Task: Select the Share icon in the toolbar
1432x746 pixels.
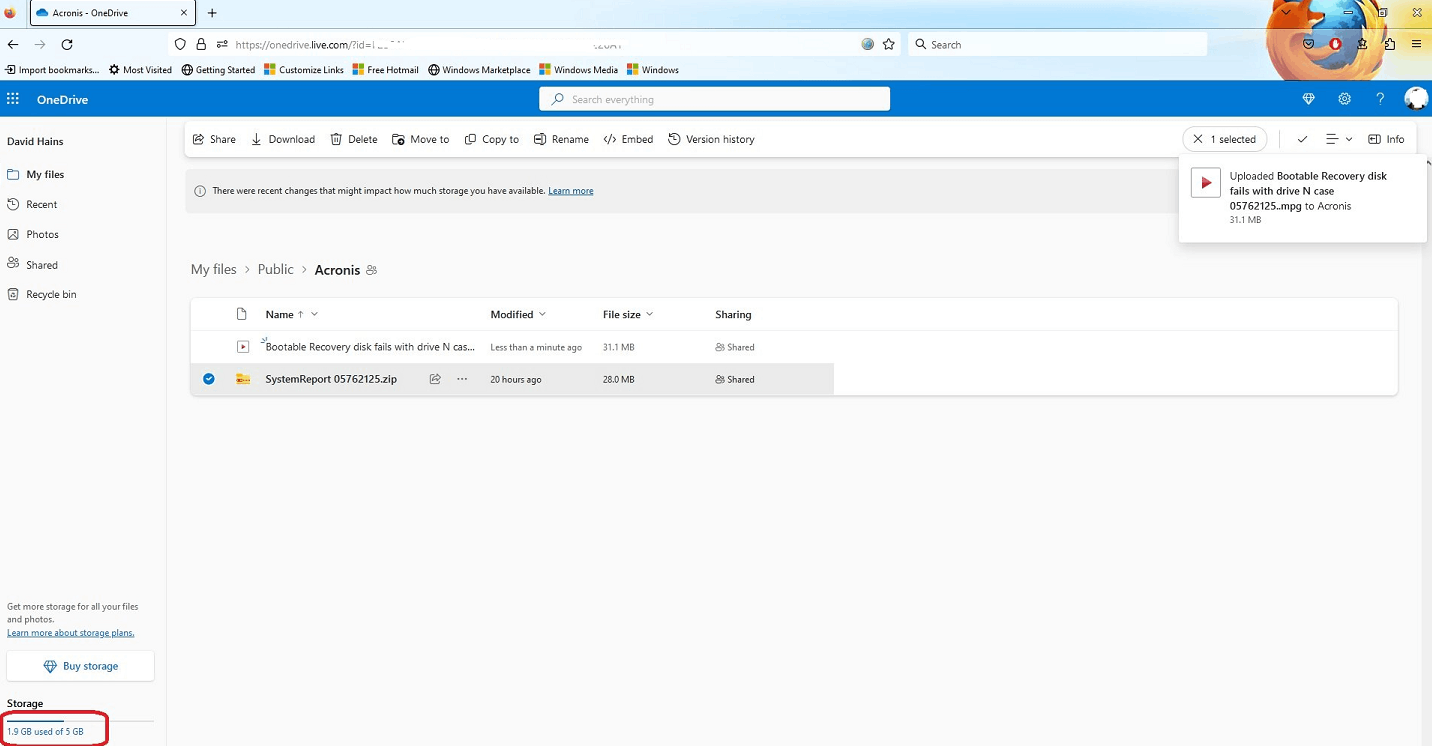Action: (197, 139)
